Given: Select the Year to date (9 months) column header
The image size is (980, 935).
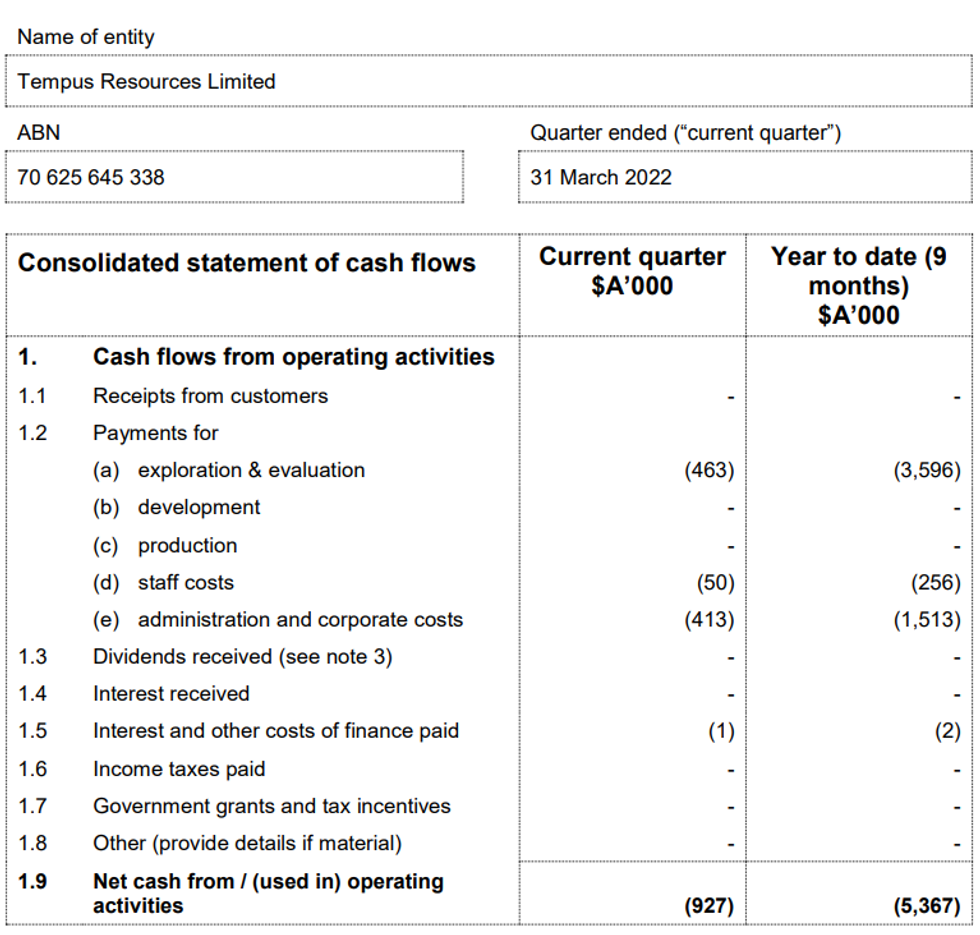Looking at the screenshot, I should [858, 285].
